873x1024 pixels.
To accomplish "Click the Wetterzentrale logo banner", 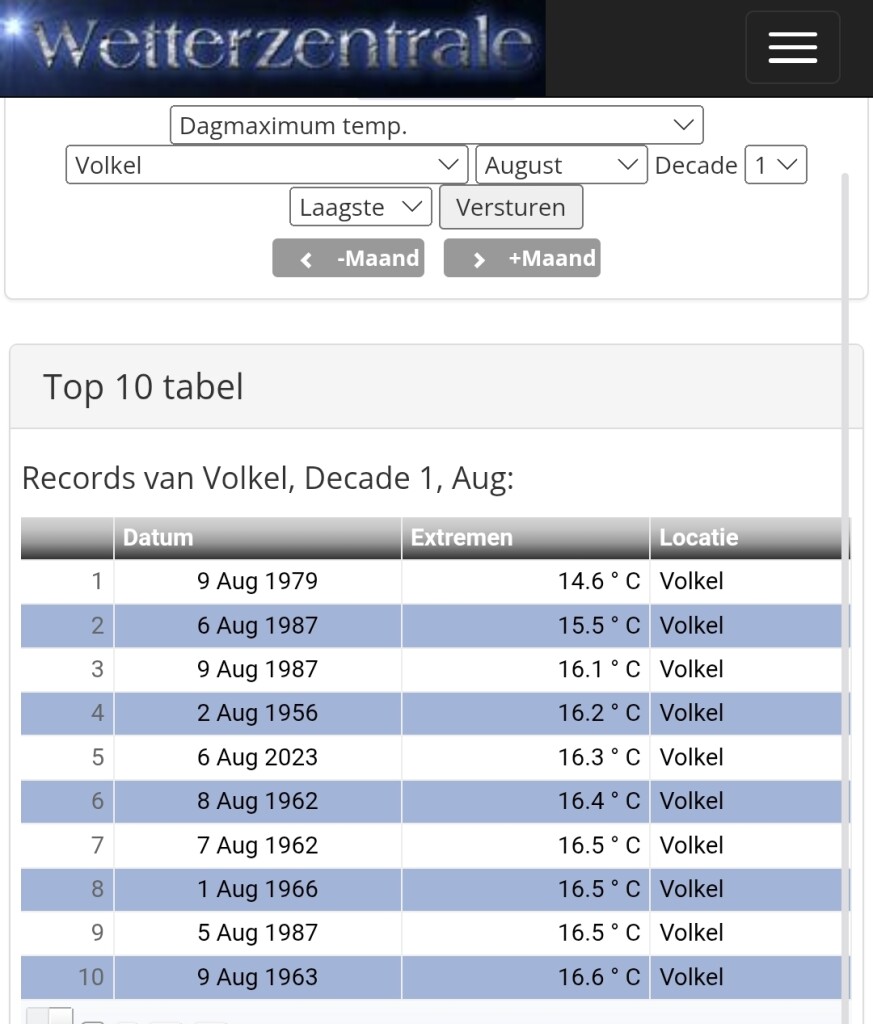I will (272, 48).
